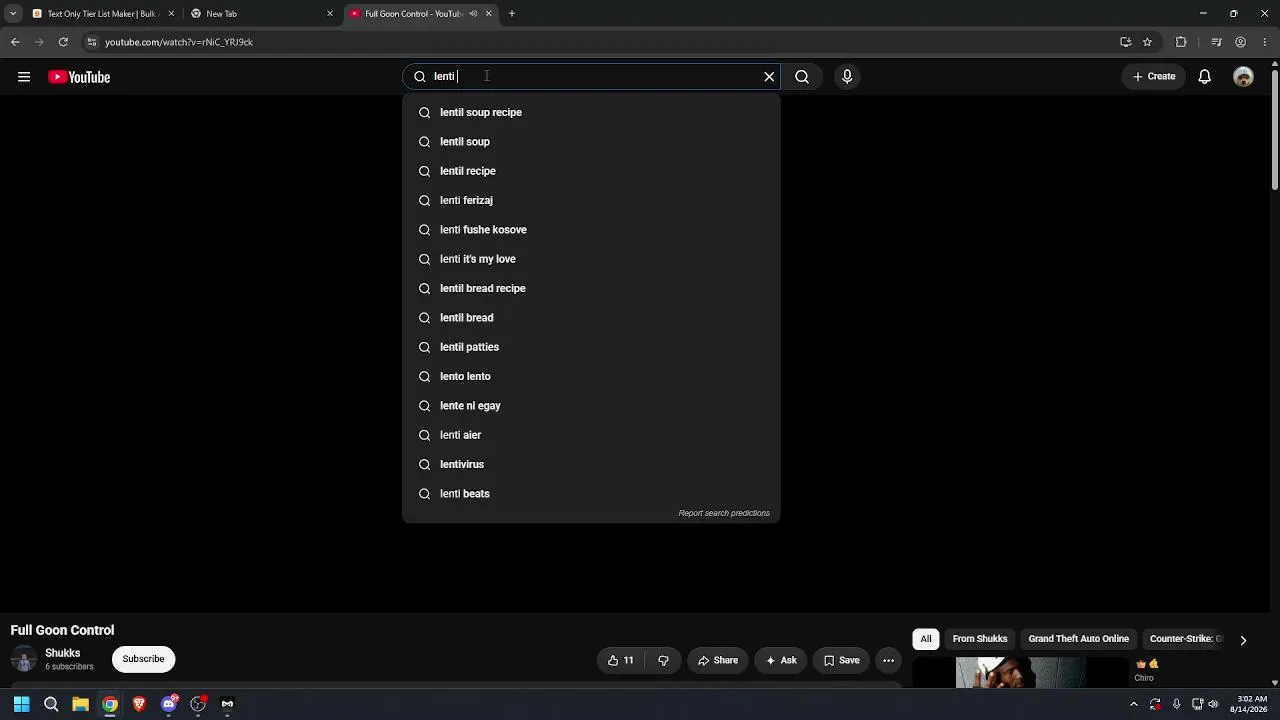
Task: Start voice search with the microphone
Action: click(x=847, y=77)
